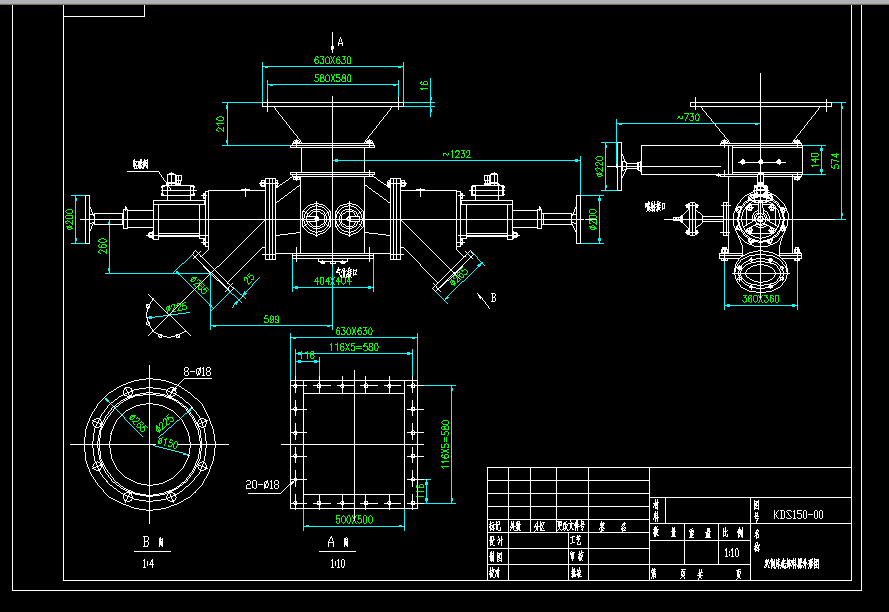
Task: Select the 630X630 dimension above the hopper
Action: click(x=333, y=59)
